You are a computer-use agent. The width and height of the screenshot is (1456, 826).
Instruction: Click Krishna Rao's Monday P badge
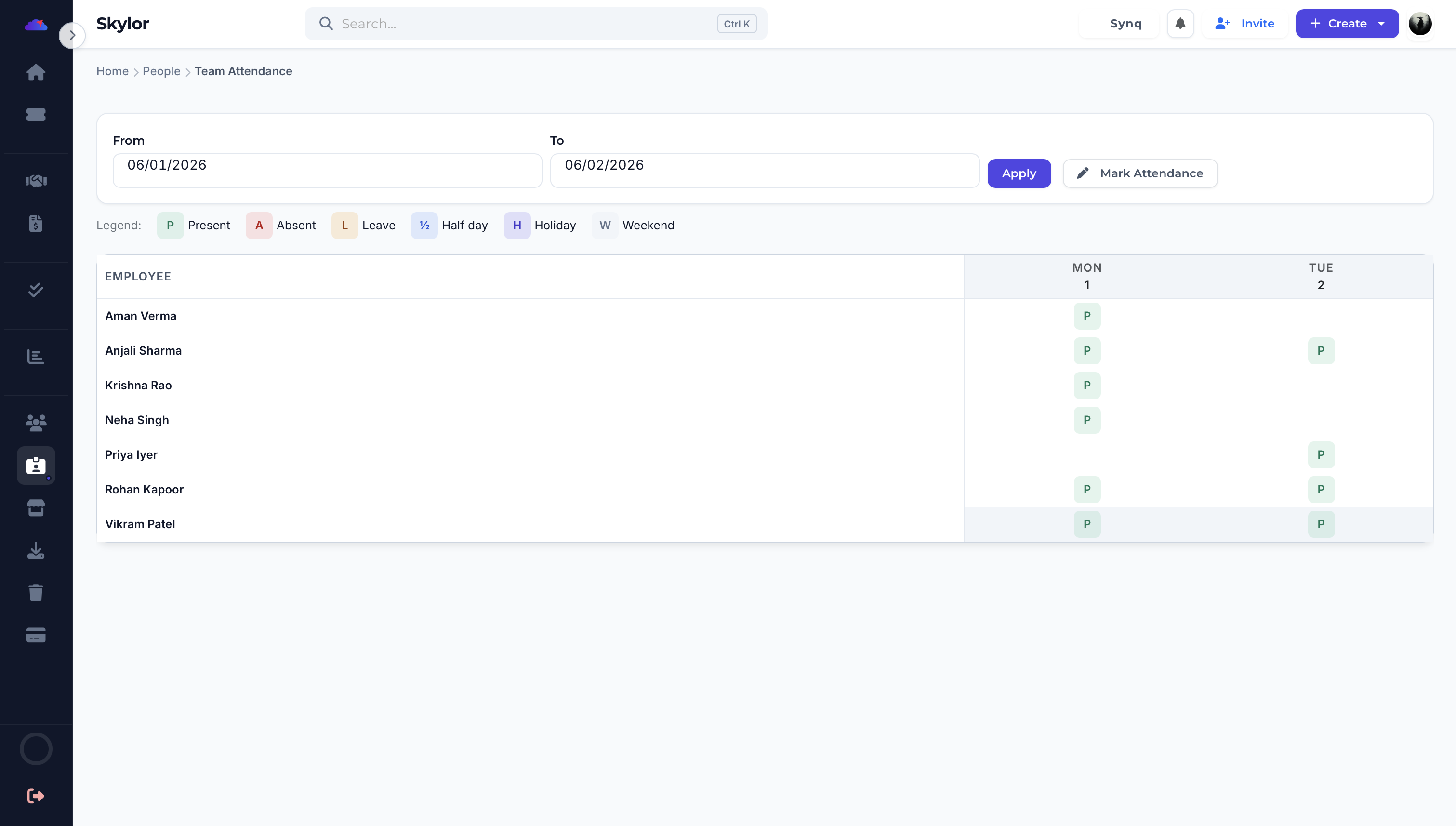tap(1087, 385)
